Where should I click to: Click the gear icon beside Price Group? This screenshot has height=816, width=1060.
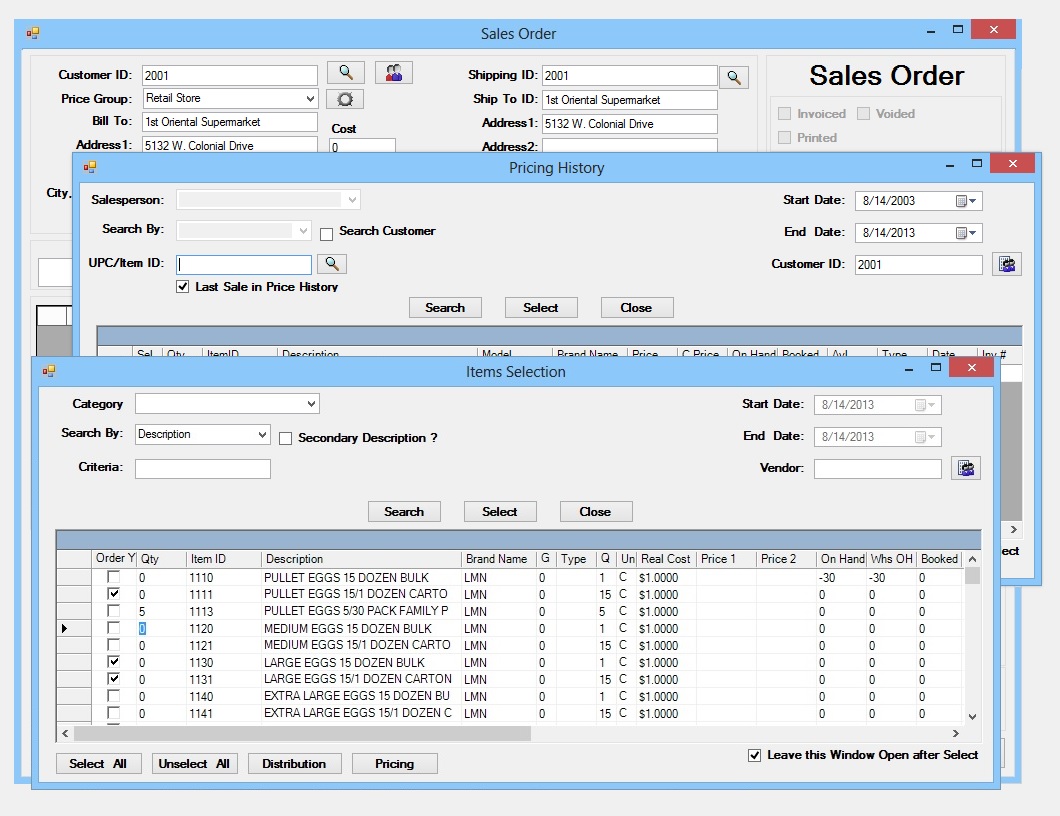tap(345, 99)
